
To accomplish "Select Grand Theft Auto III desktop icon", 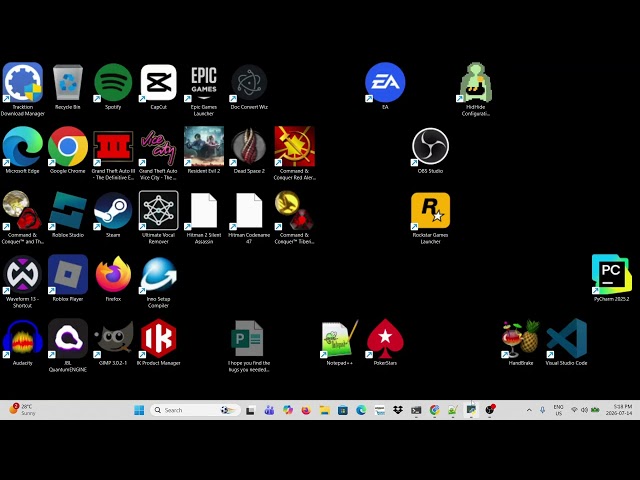I will pyautogui.click(x=113, y=153).
